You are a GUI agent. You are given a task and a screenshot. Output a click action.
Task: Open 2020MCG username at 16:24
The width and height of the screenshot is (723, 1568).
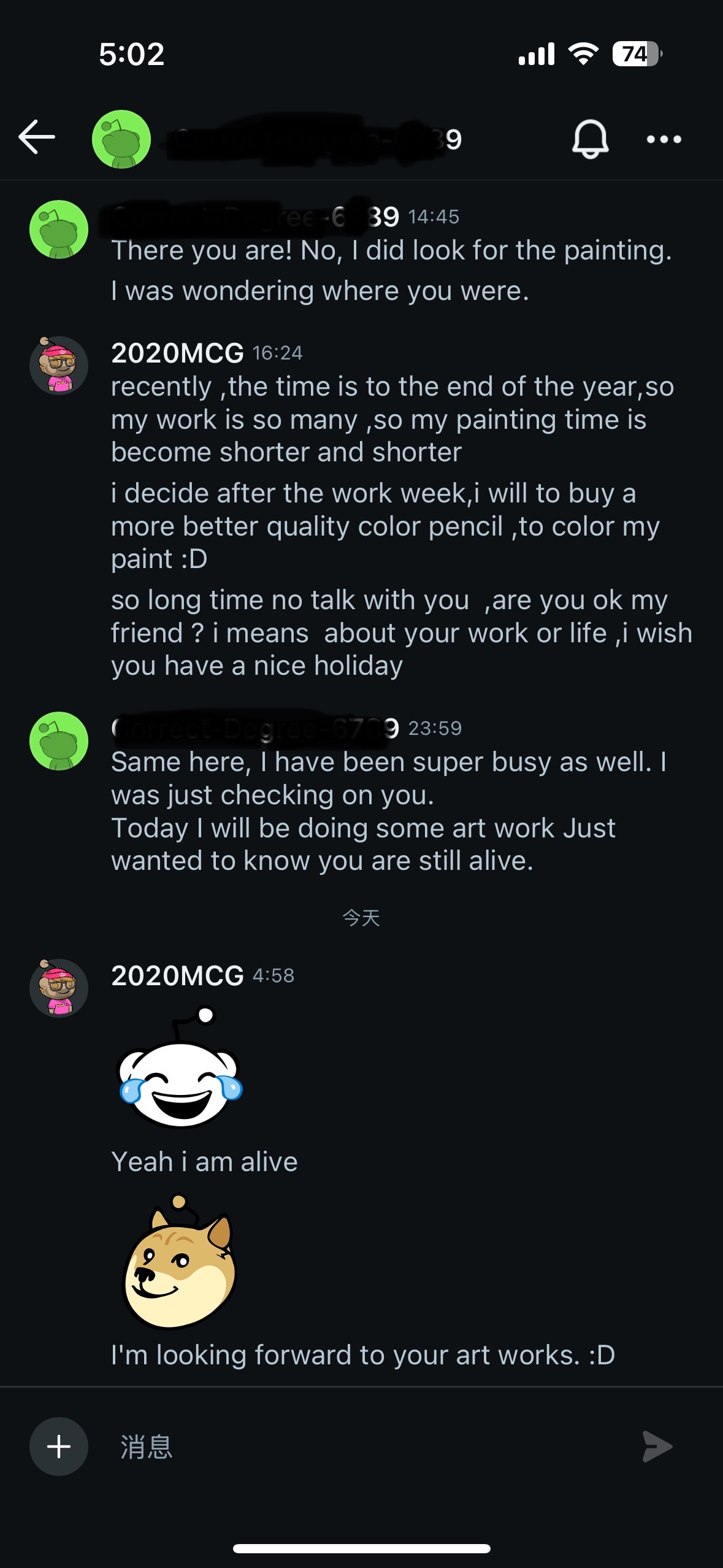[x=177, y=353]
